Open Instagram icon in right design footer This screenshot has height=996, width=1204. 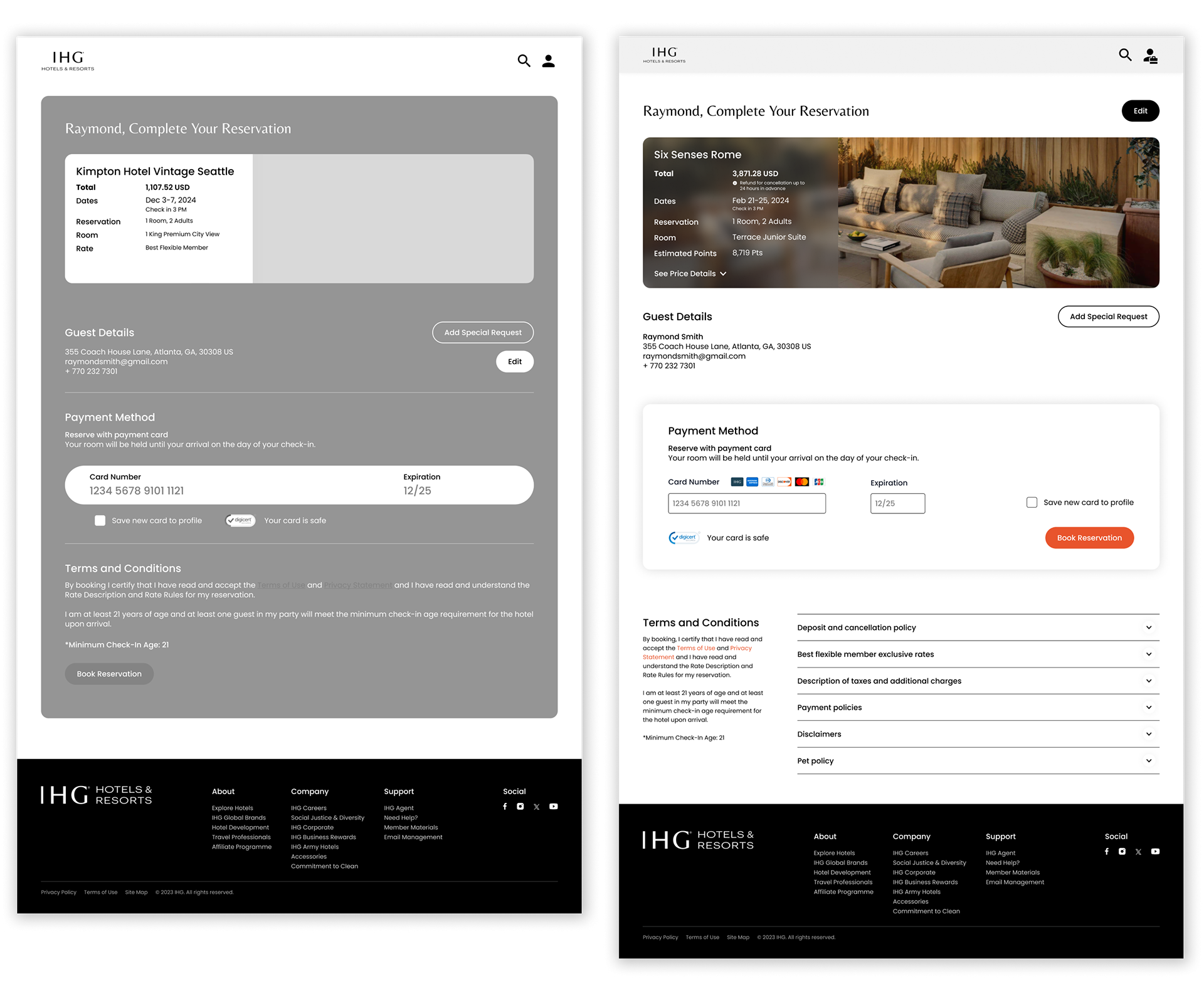[1122, 852]
